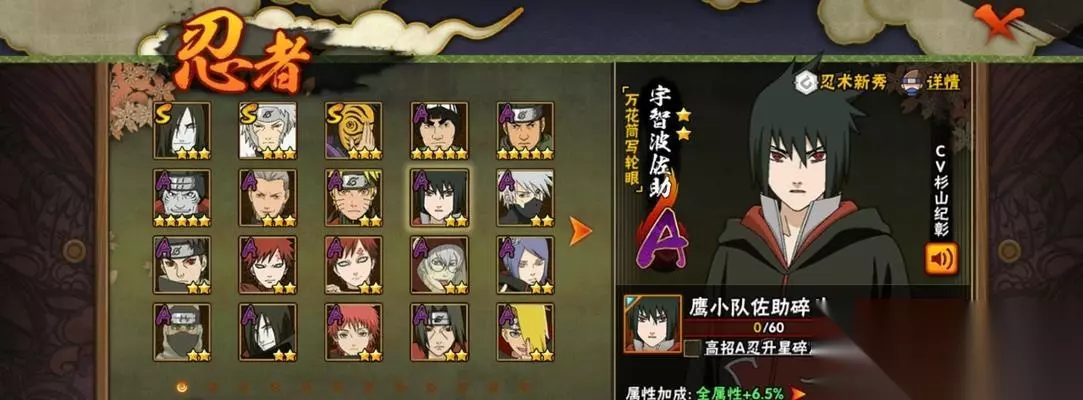Choose the Naruto portrait with whisker marks
The height and width of the screenshot is (400, 1083).
click(354, 198)
